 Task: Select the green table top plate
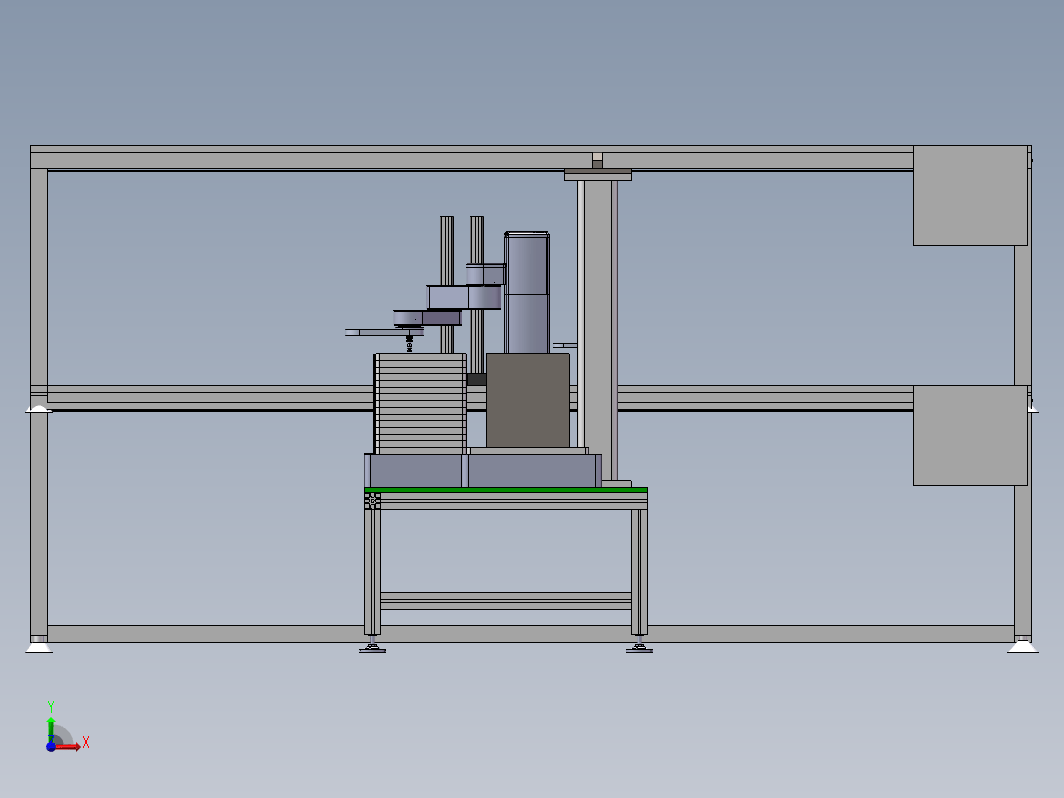click(x=506, y=490)
